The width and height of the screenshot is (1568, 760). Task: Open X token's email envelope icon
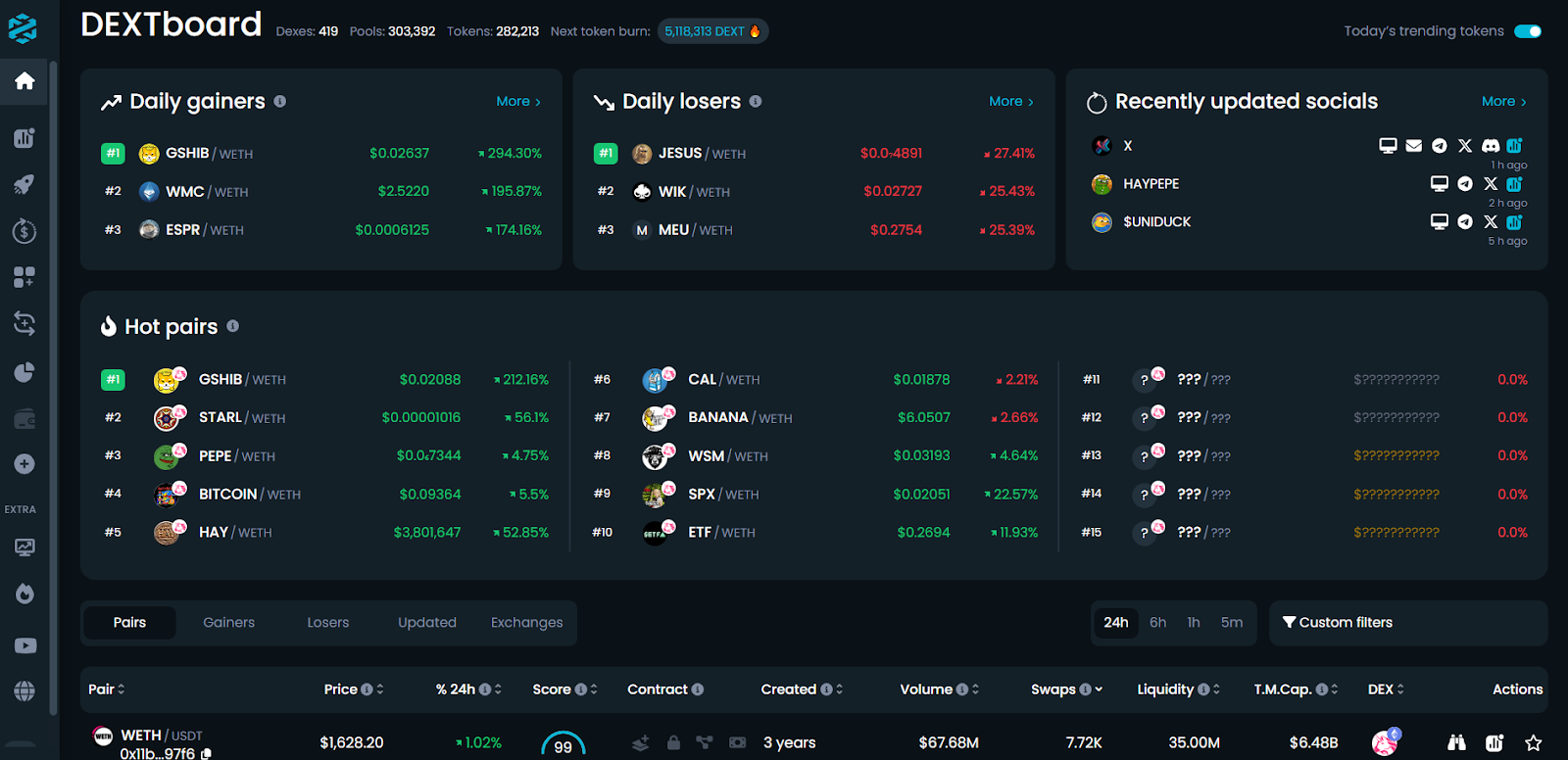[x=1413, y=146]
